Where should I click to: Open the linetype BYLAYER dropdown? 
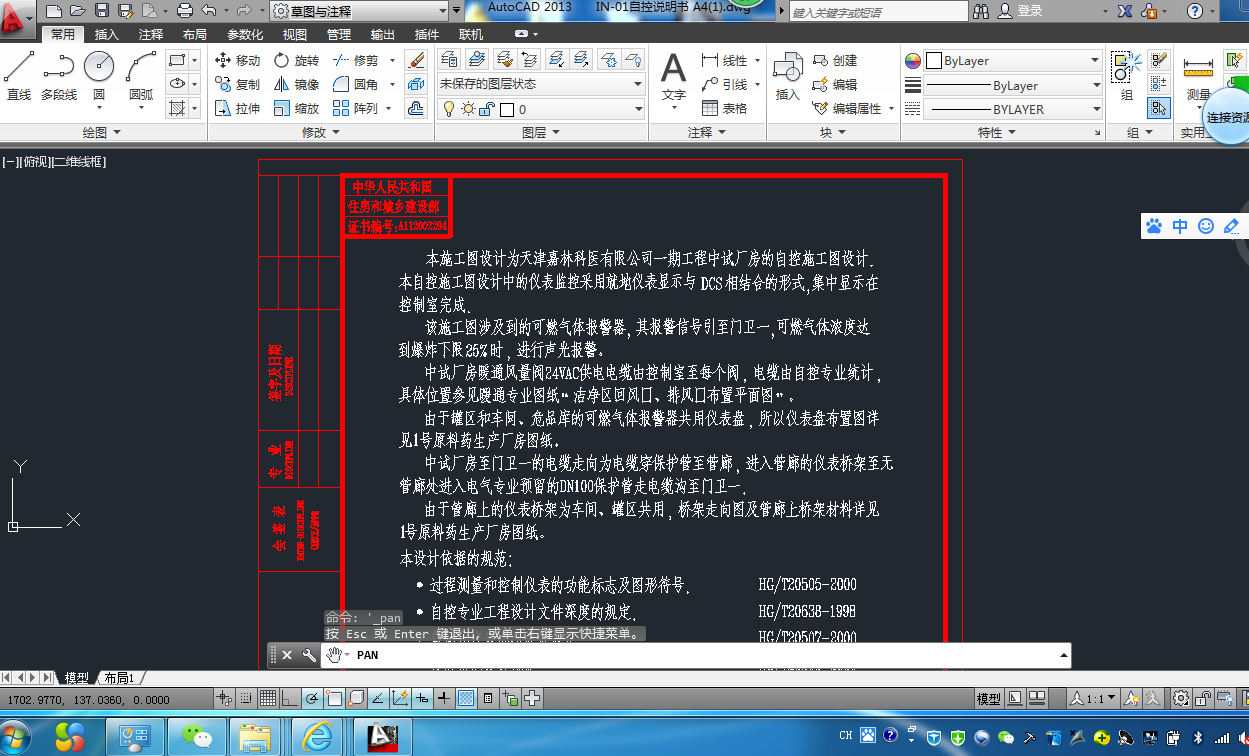tap(1014, 109)
